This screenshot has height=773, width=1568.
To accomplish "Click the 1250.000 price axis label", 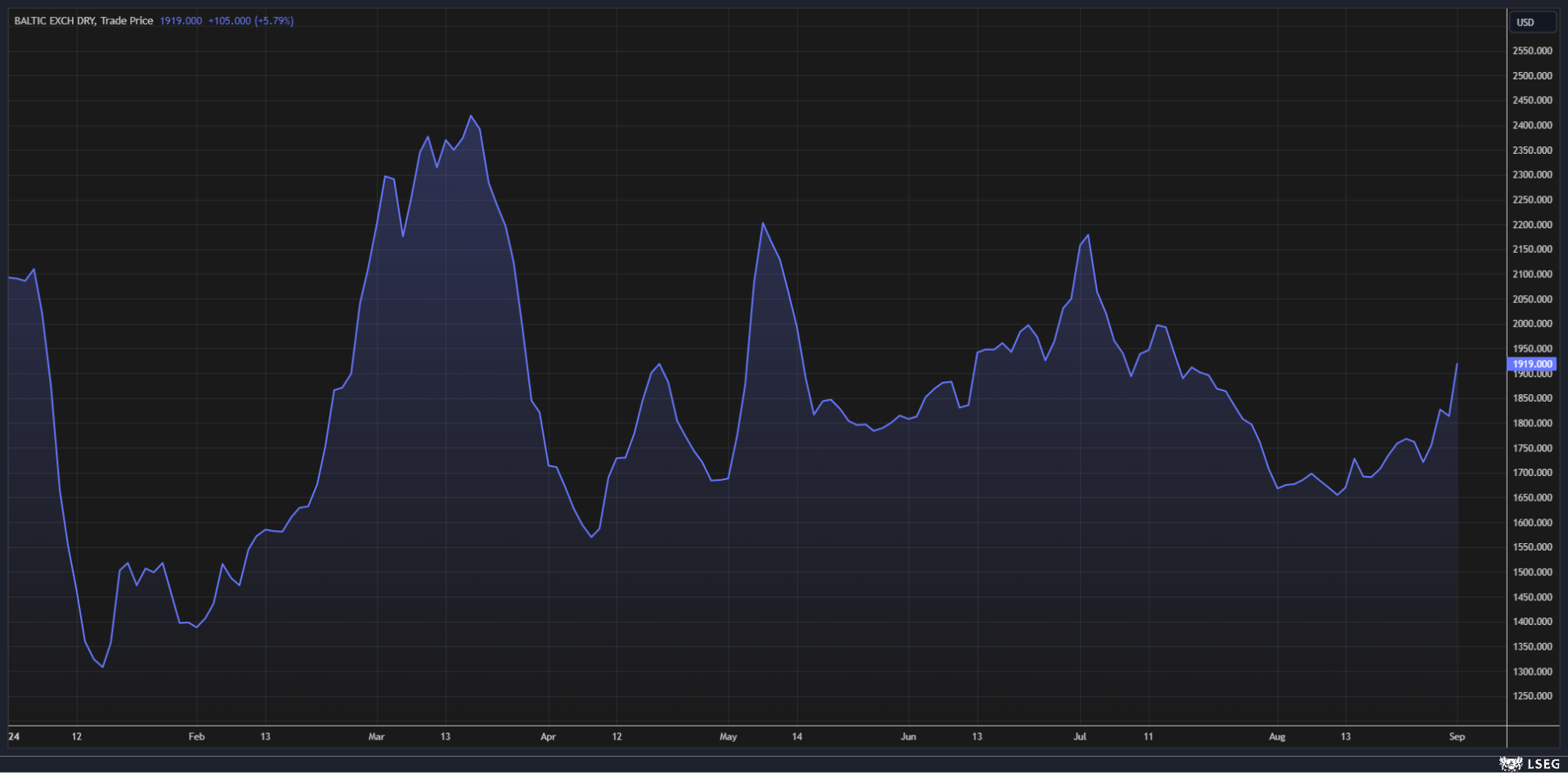I will (1532, 696).
